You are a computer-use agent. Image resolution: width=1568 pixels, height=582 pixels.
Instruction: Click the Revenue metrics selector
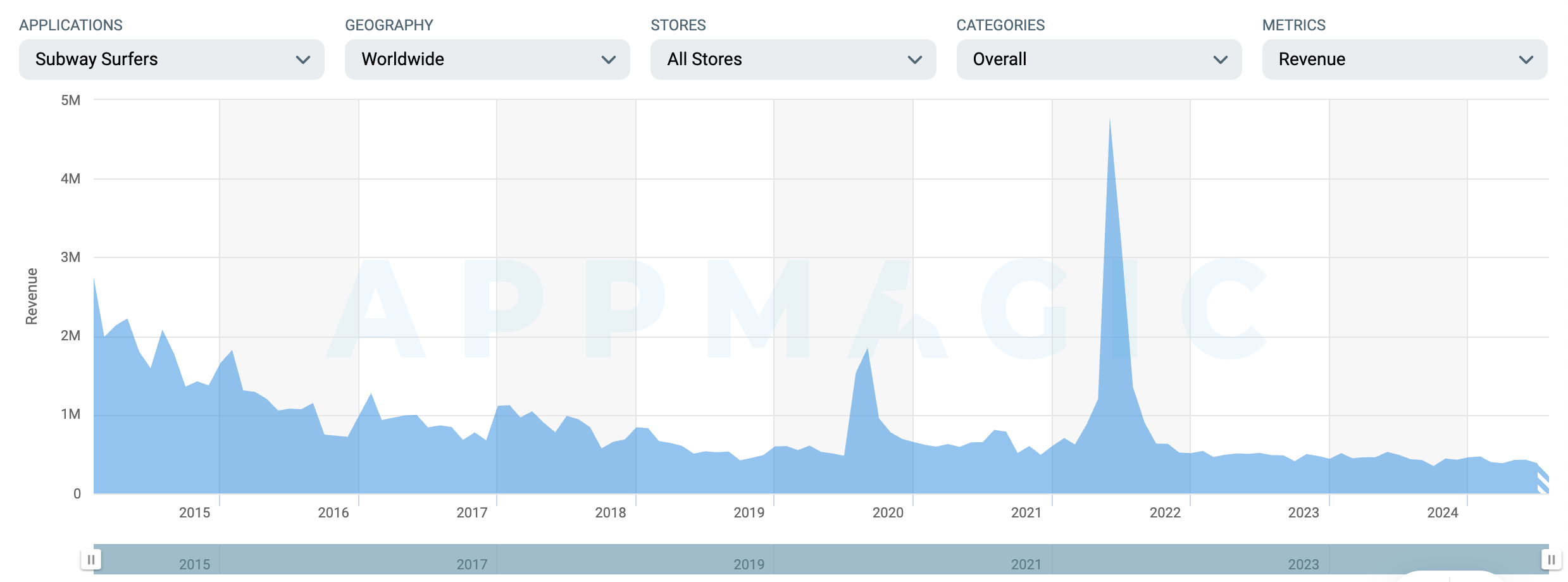tap(1403, 59)
